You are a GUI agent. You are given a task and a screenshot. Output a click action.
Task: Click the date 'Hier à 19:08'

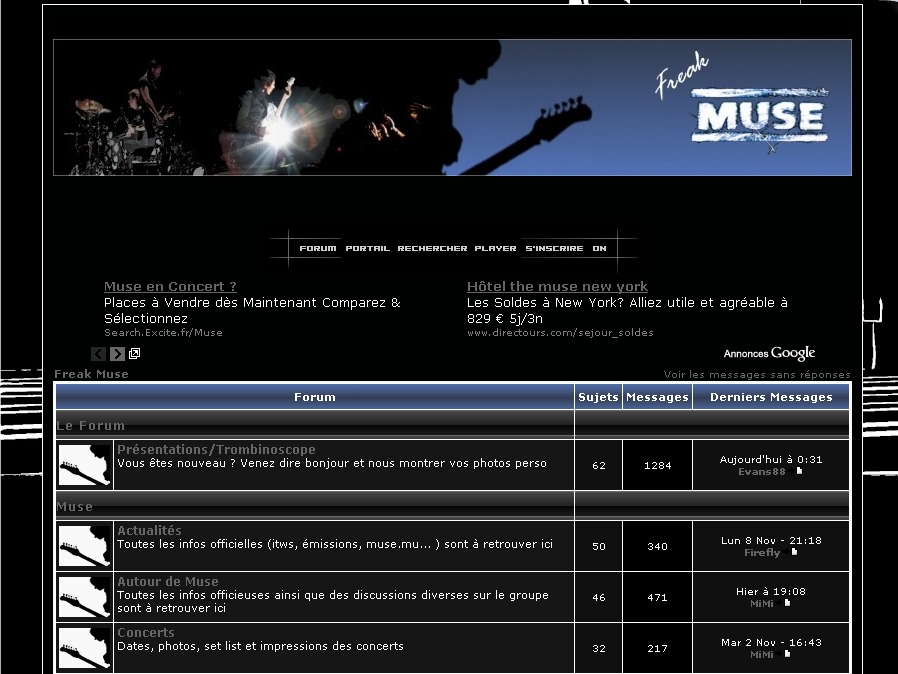click(771, 591)
